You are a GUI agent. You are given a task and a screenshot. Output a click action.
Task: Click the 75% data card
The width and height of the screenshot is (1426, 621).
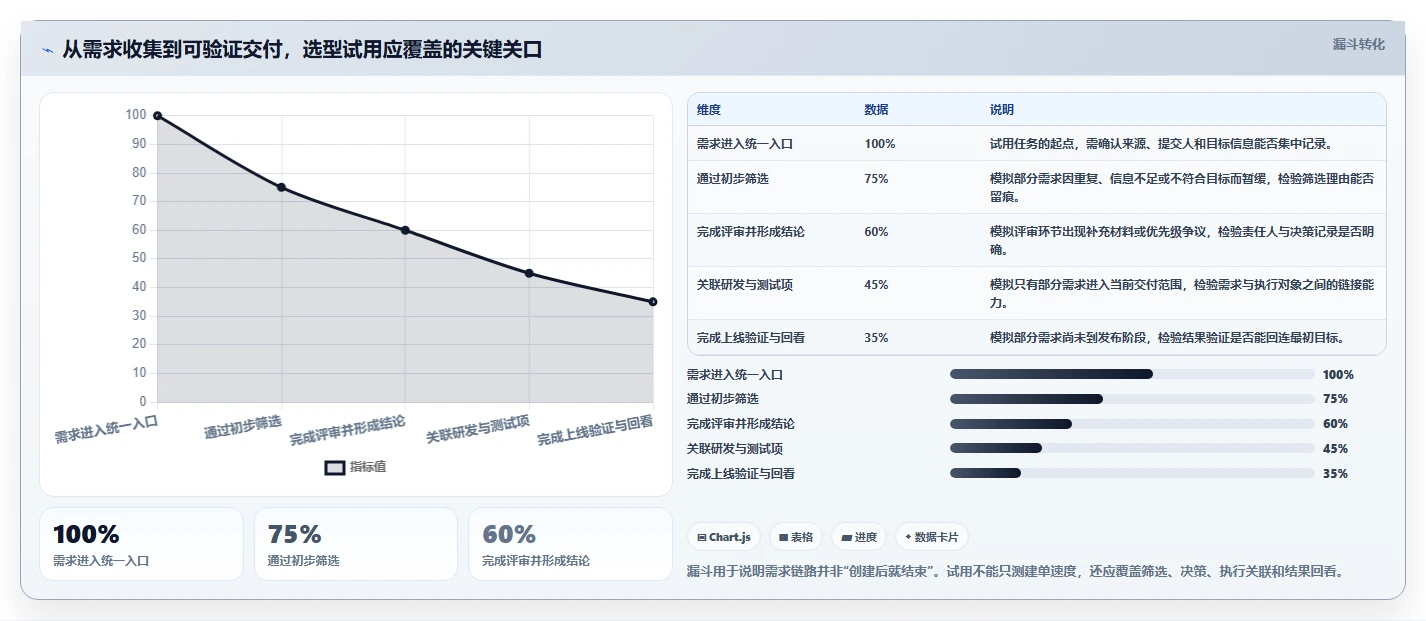coord(356,544)
